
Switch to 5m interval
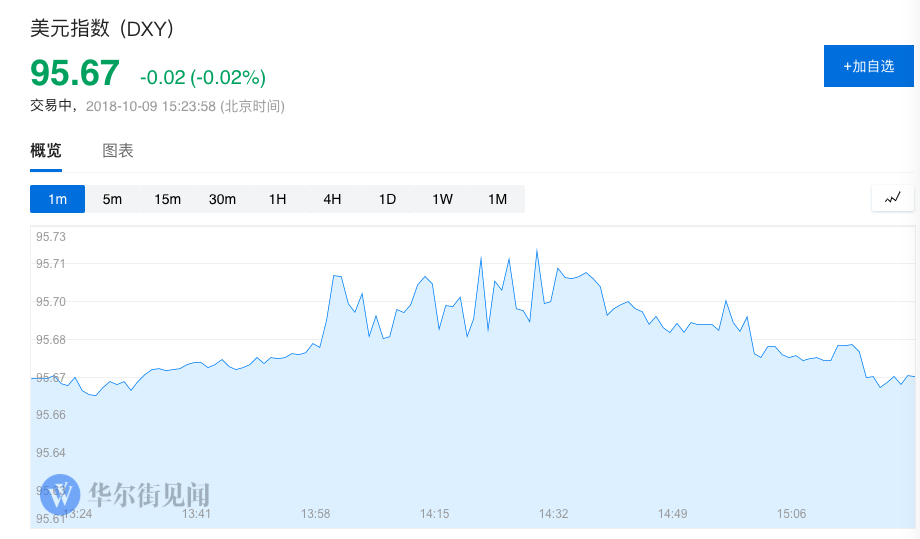(x=112, y=199)
